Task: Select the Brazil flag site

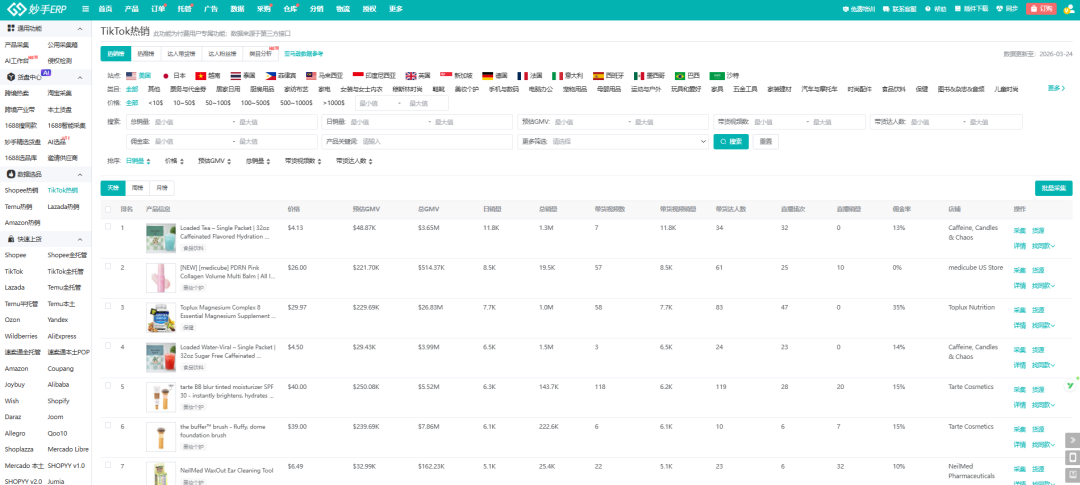Action: [x=680, y=76]
